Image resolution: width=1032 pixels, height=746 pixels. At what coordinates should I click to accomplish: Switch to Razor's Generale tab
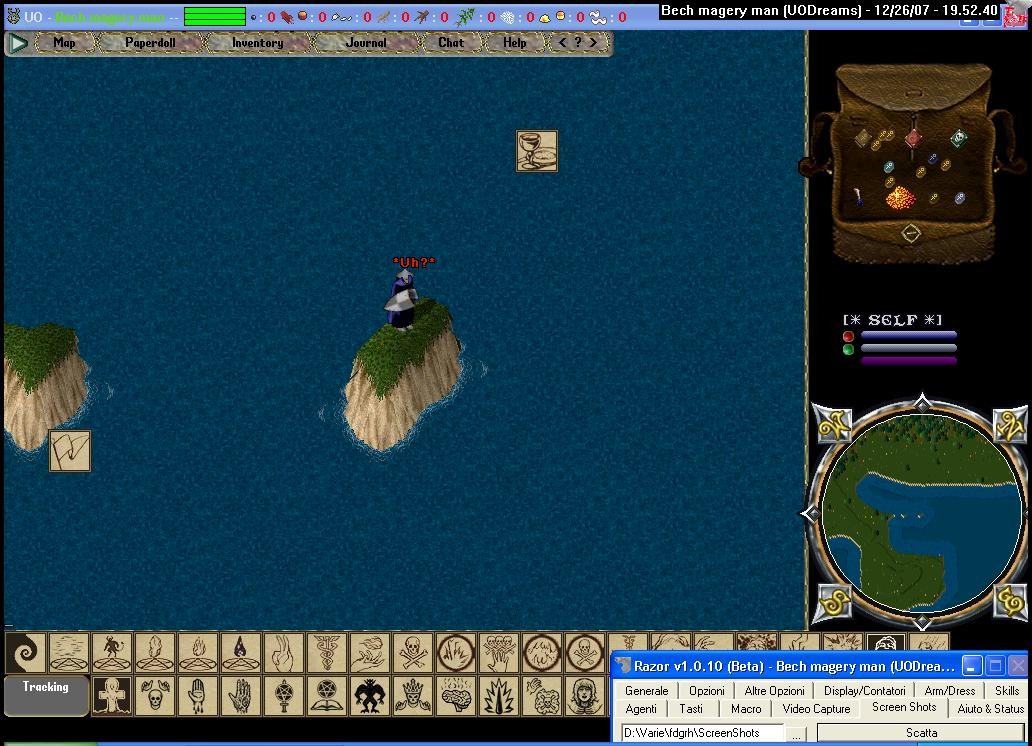point(646,691)
